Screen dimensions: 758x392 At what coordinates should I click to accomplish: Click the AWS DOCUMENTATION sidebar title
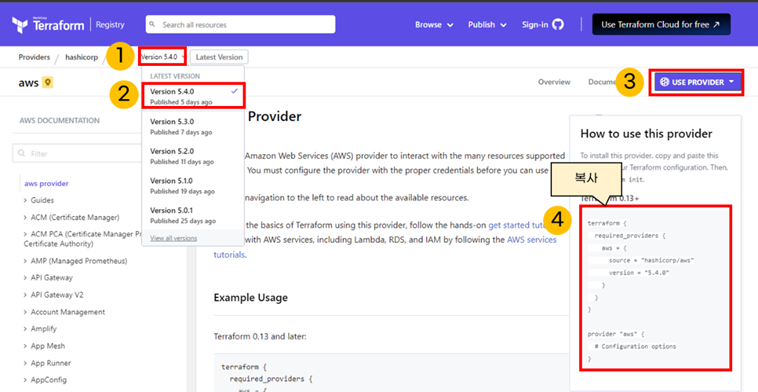click(x=59, y=120)
